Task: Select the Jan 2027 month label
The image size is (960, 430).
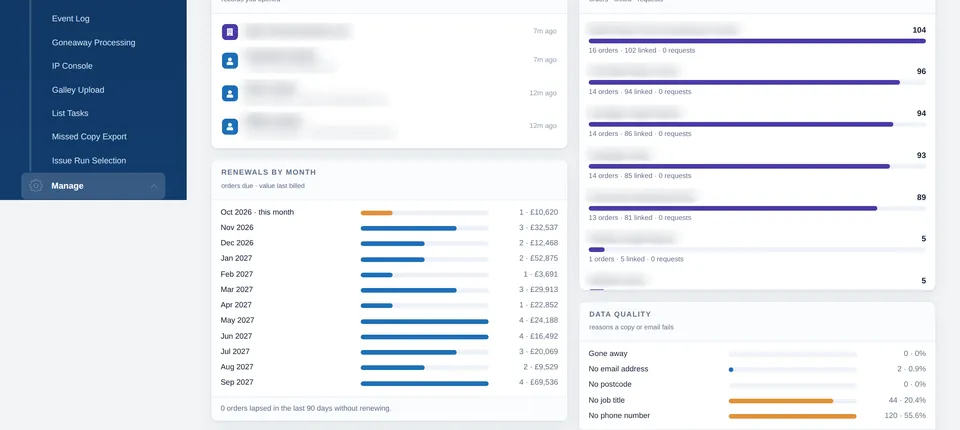Action: coord(236,258)
